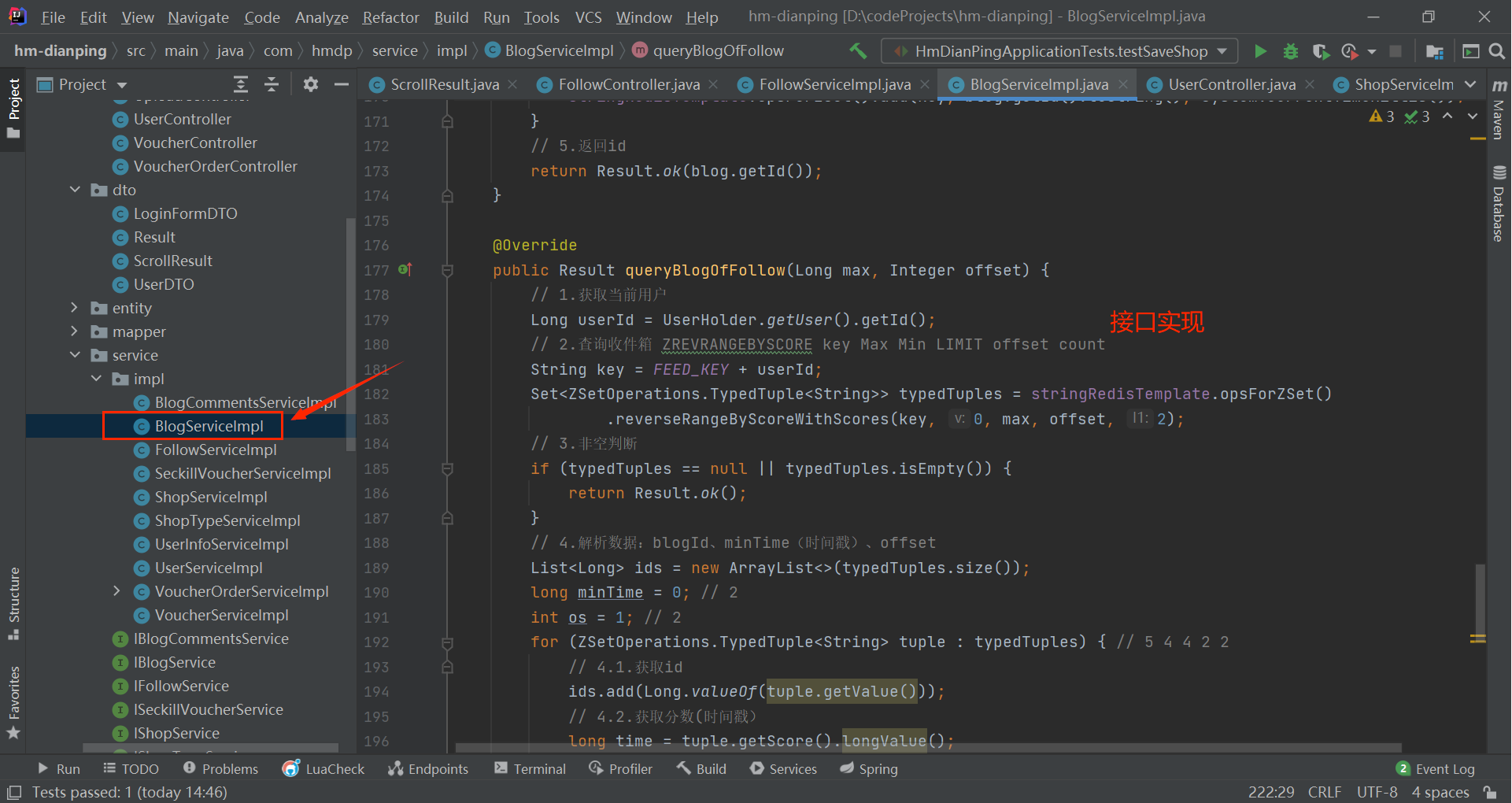The height and width of the screenshot is (803, 1512).
Task: Toggle tool window quick-access icon bottom-left
Action: click(13, 792)
